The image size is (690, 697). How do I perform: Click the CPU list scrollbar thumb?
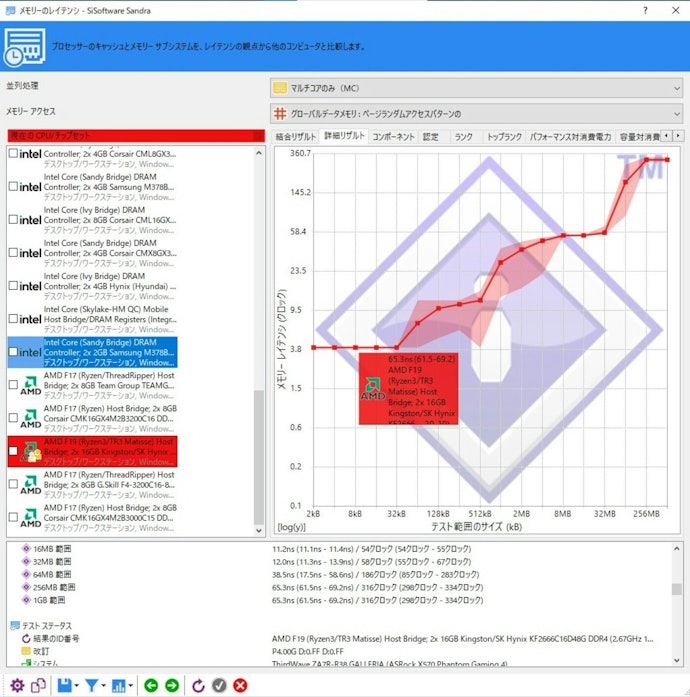click(259, 457)
